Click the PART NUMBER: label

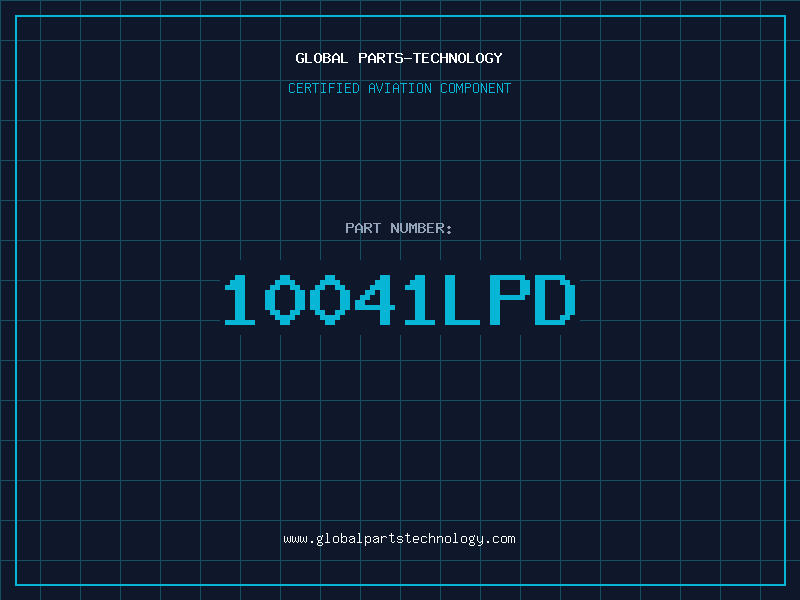point(399,228)
